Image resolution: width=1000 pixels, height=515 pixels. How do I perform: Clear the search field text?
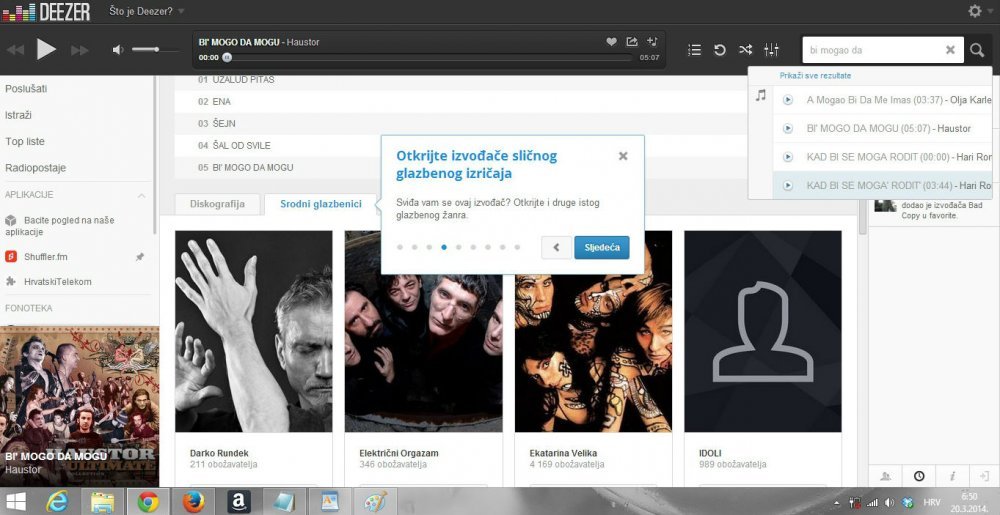[x=950, y=50]
